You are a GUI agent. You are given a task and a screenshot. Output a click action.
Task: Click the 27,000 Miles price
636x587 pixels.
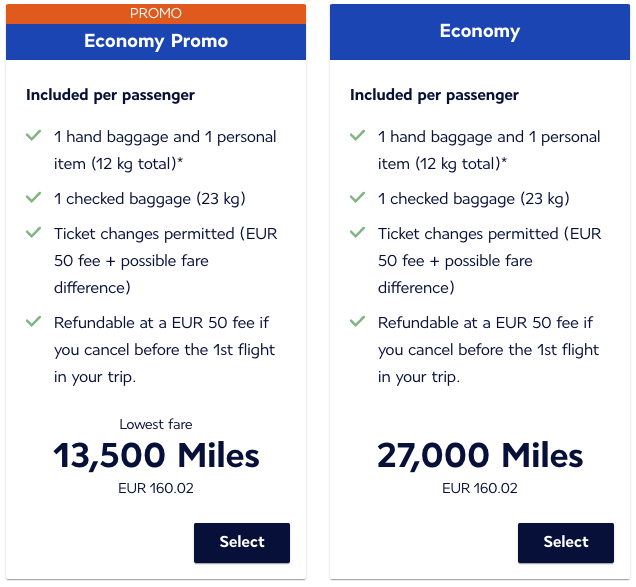coord(480,456)
